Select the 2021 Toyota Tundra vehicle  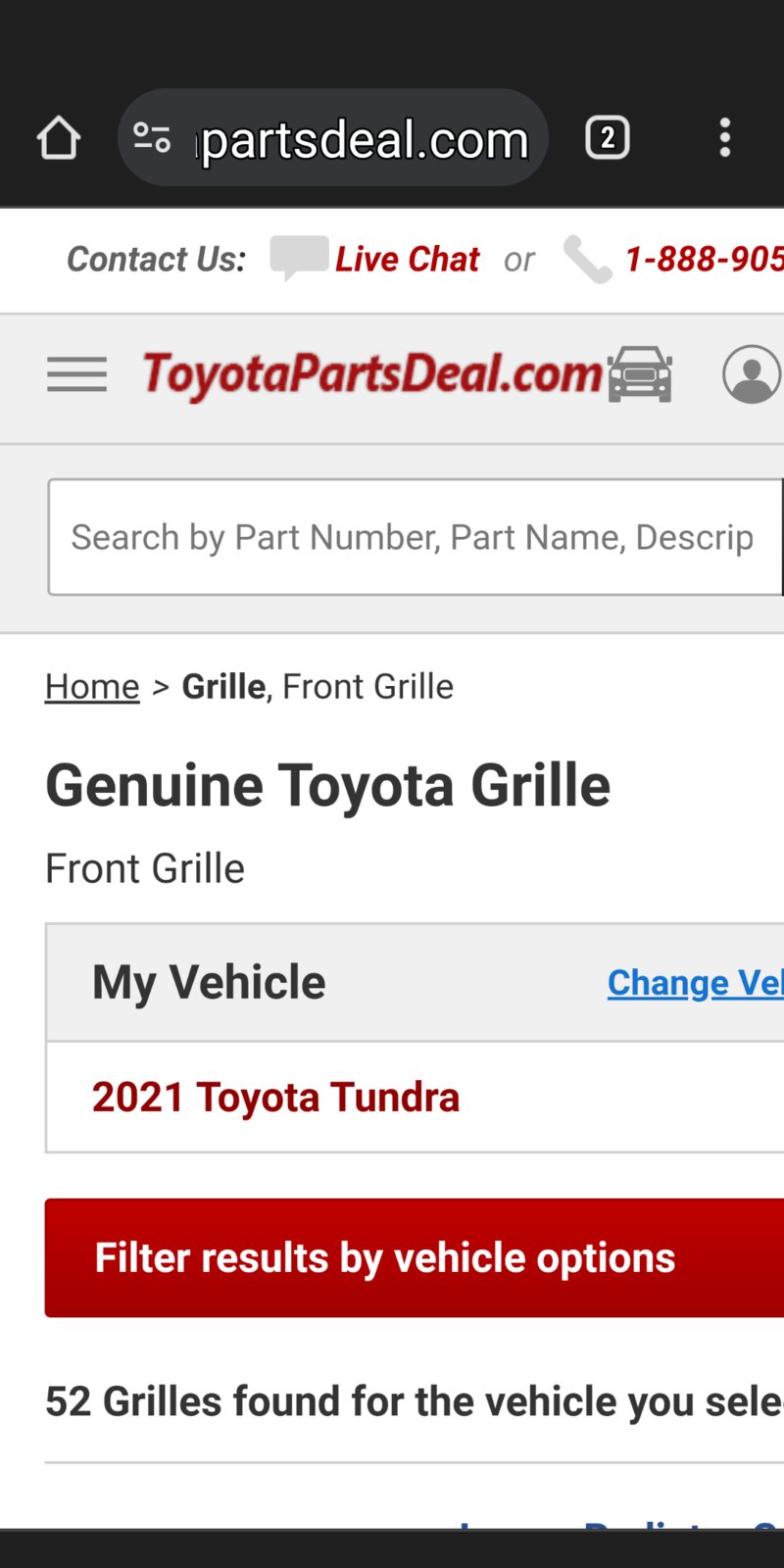[x=275, y=1098]
